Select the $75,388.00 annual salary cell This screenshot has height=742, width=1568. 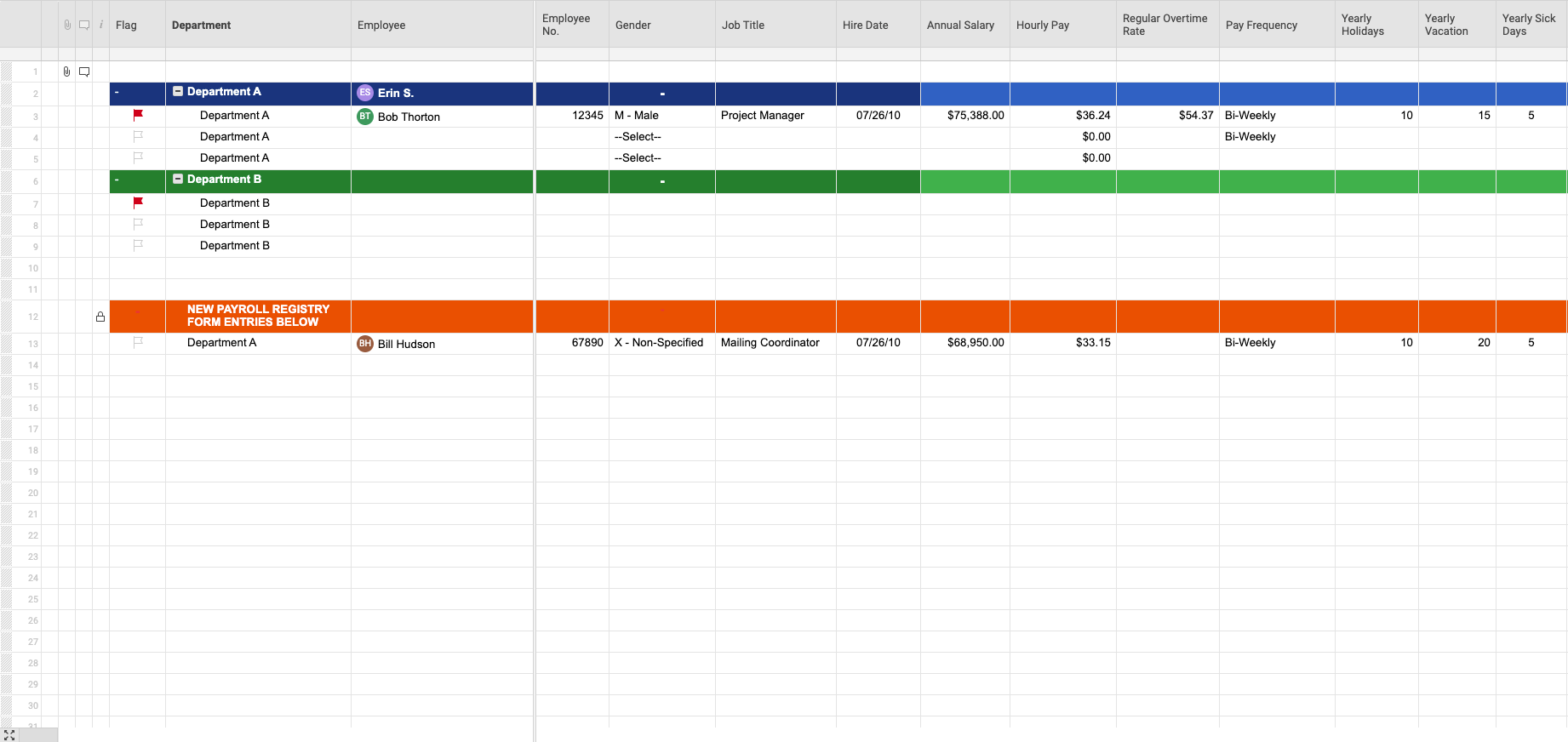pos(965,116)
